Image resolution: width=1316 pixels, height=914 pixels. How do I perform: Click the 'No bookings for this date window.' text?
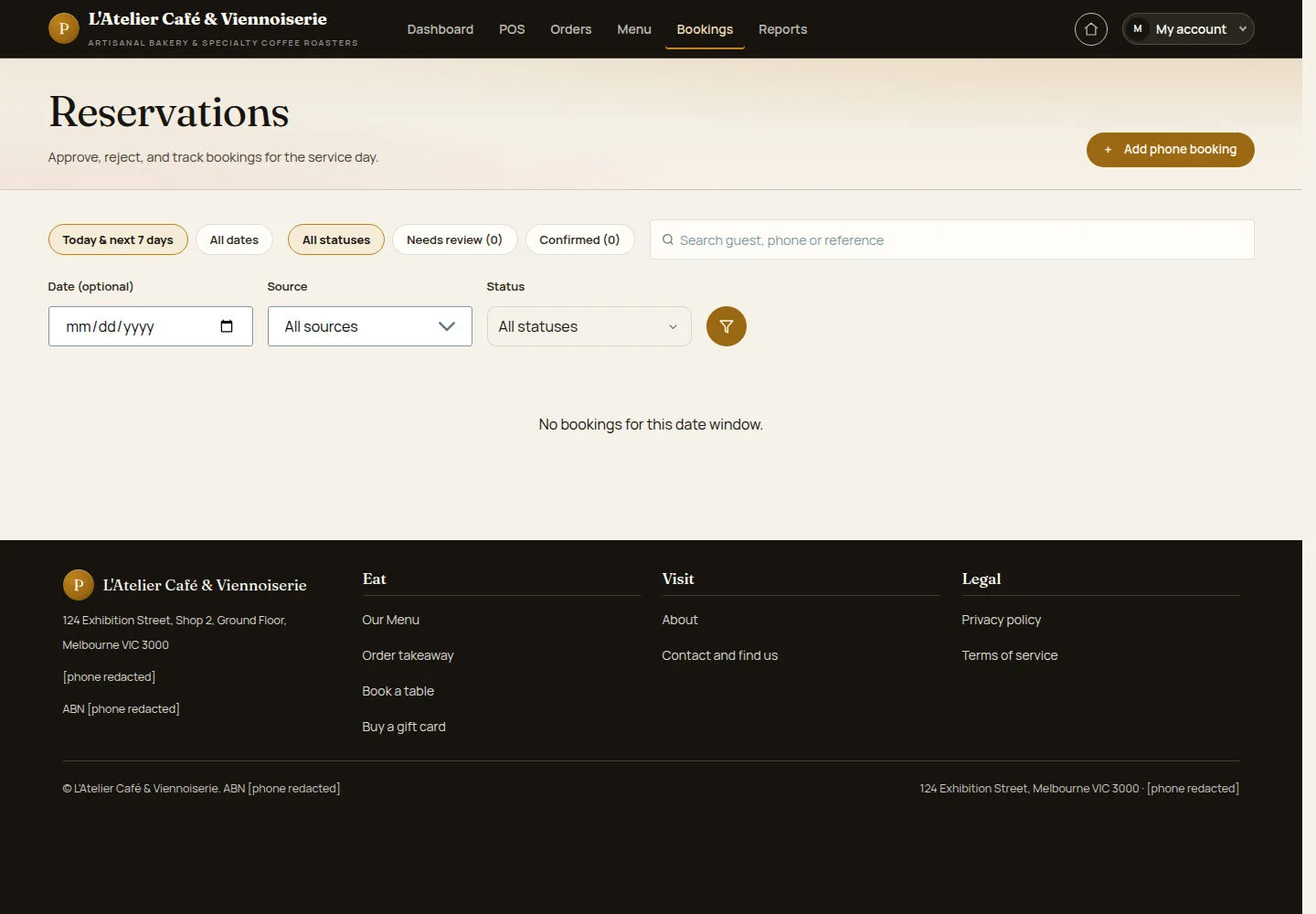coord(651,424)
